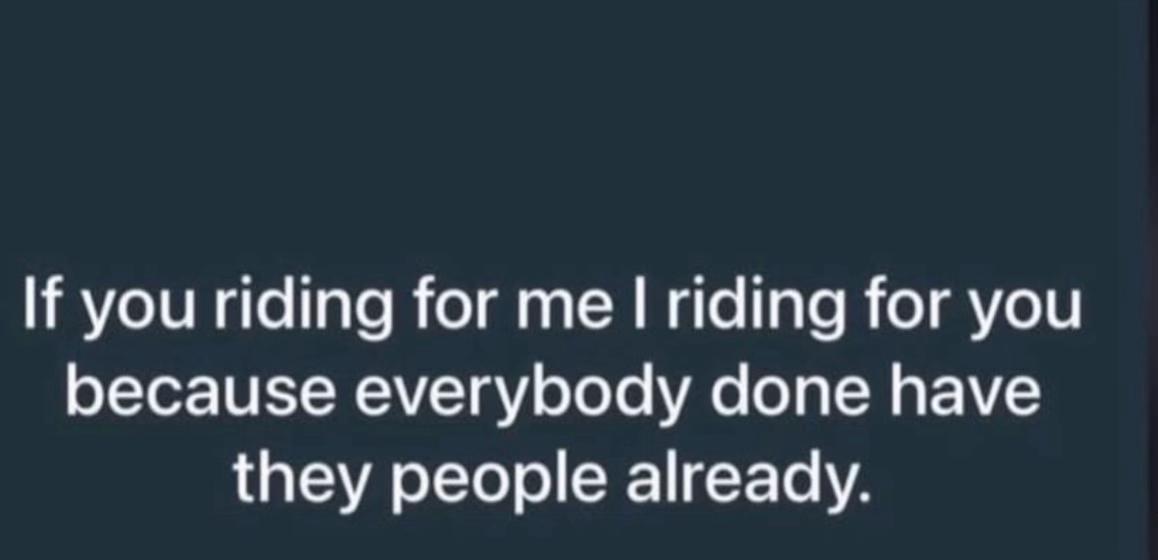Click the word "If" starting the quote
This screenshot has height=560, width=1158.
click(x=38, y=303)
